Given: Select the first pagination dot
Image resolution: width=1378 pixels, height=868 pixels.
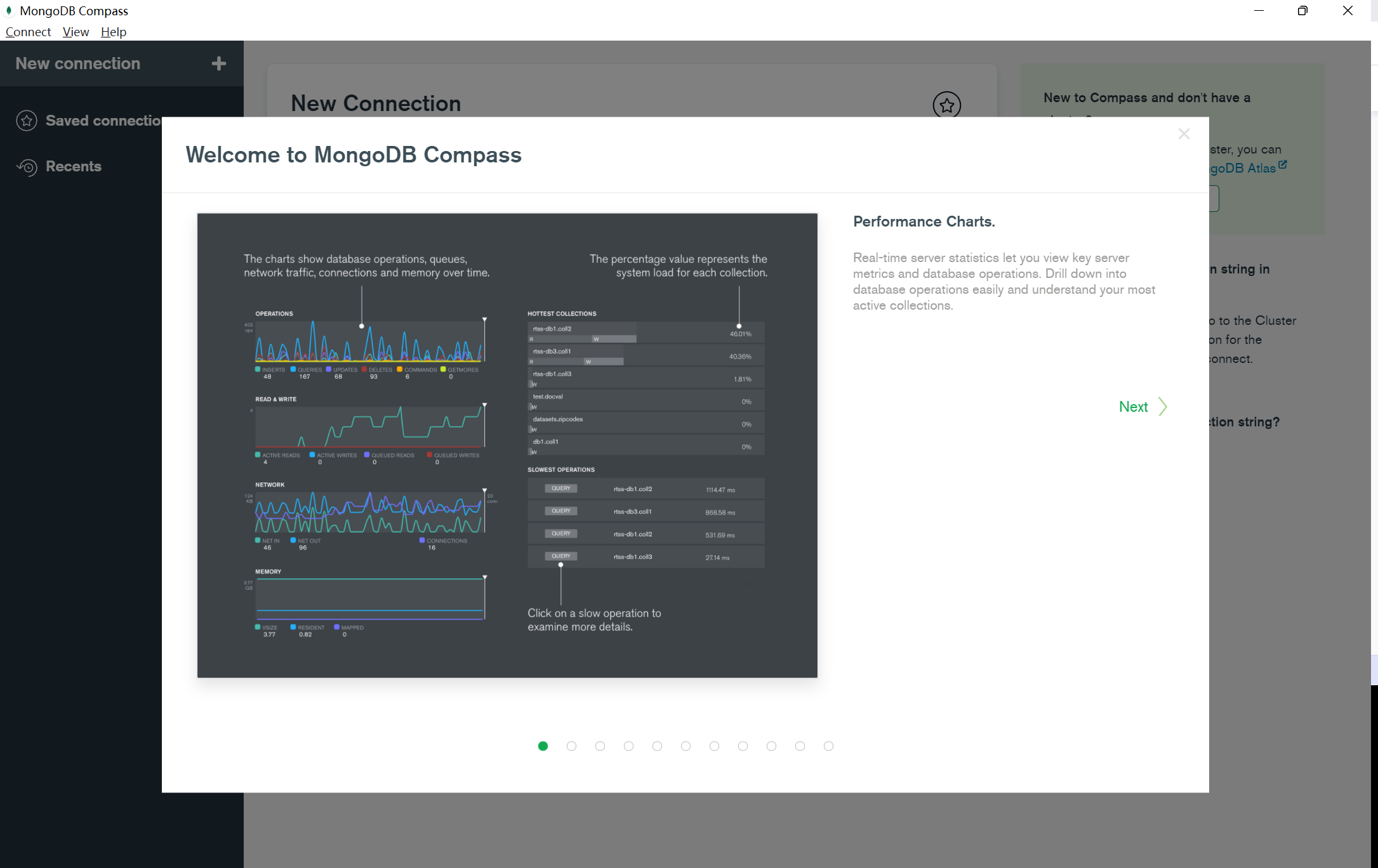Looking at the screenshot, I should (x=543, y=746).
